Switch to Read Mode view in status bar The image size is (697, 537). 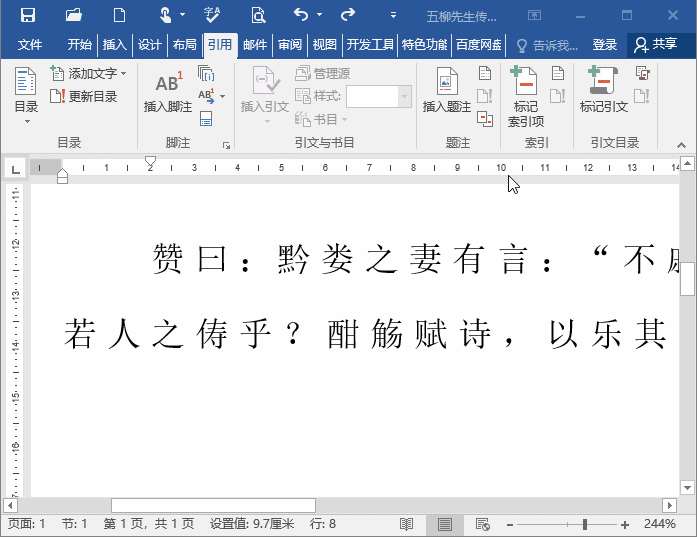tap(407, 524)
